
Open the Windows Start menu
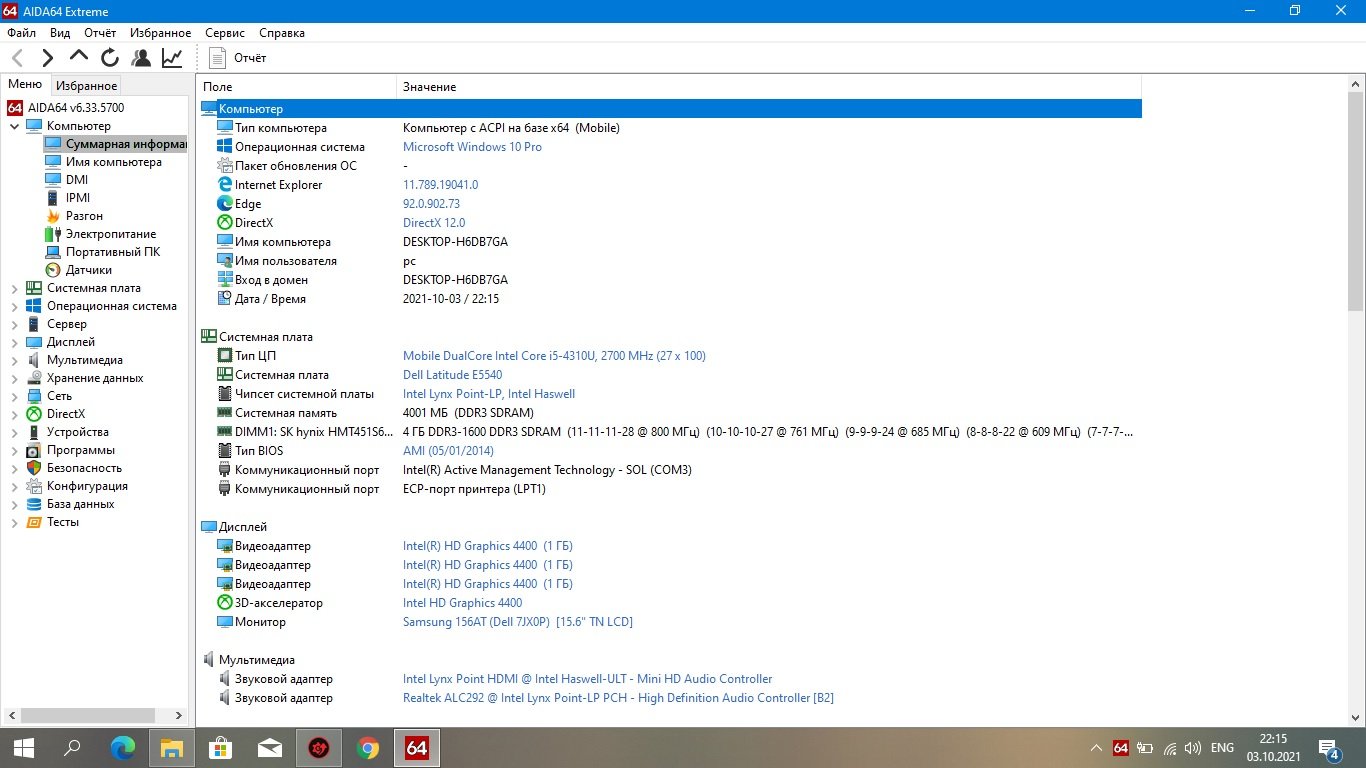tap(24, 748)
